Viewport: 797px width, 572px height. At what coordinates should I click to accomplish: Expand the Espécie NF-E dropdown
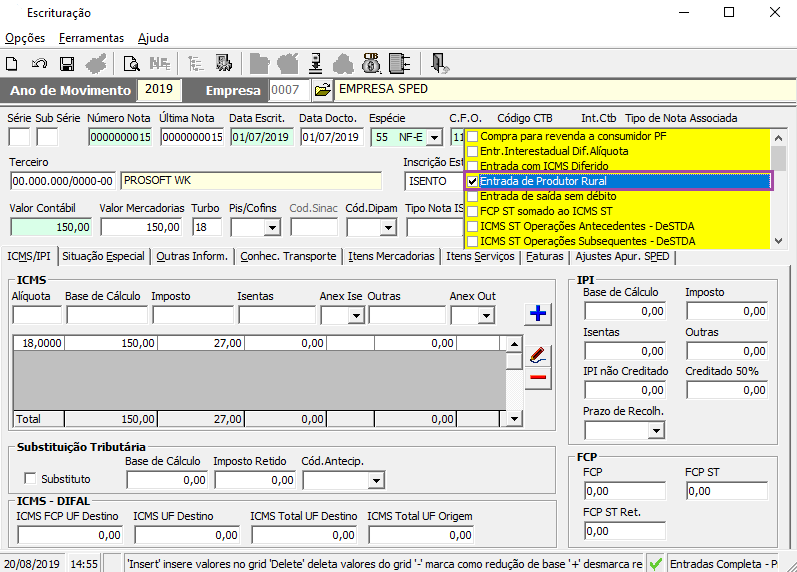click(x=434, y=137)
